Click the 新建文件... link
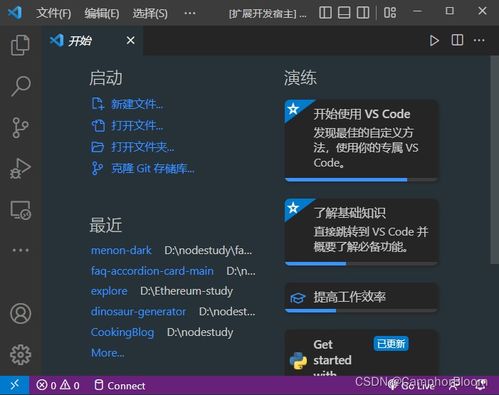Image resolution: width=499 pixels, height=395 pixels. [137, 104]
